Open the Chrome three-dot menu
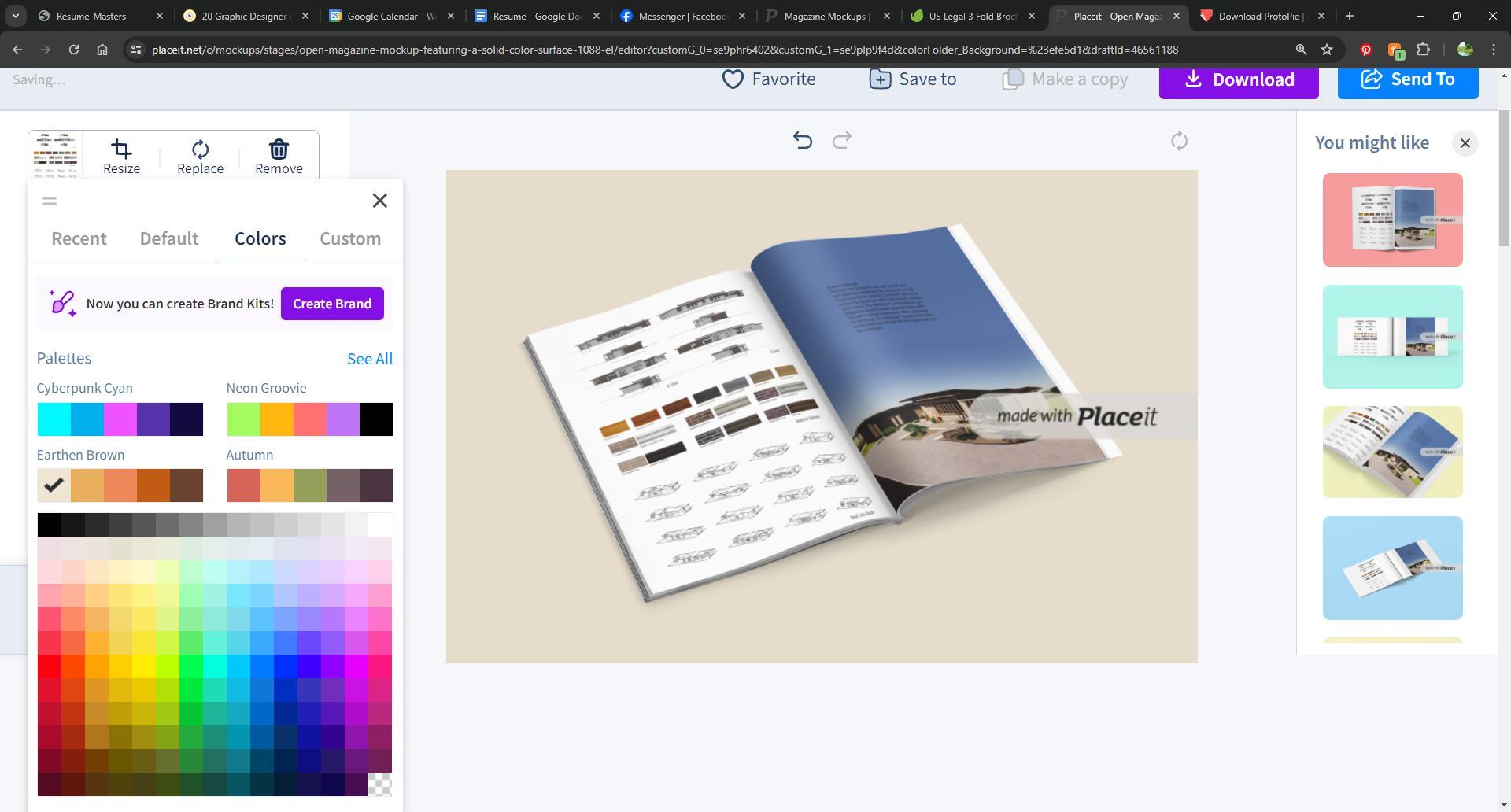The height and width of the screenshot is (812, 1511). [1494, 50]
